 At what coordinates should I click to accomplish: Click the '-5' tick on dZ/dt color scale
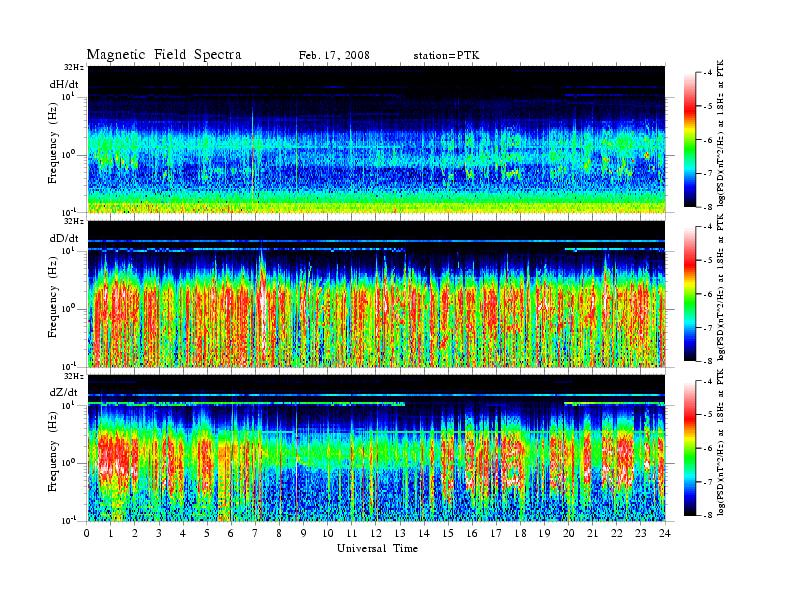point(708,415)
